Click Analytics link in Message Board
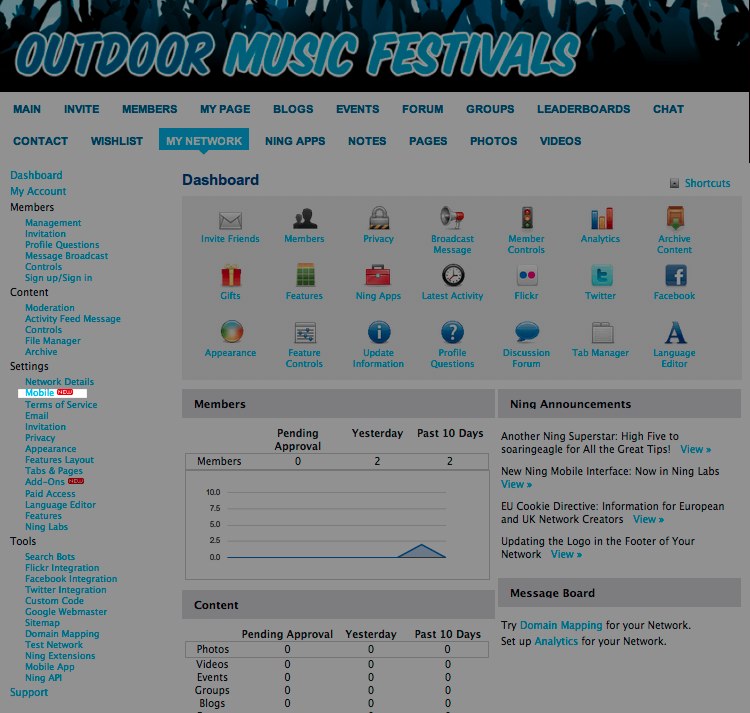The image size is (750, 713). pos(556,641)
